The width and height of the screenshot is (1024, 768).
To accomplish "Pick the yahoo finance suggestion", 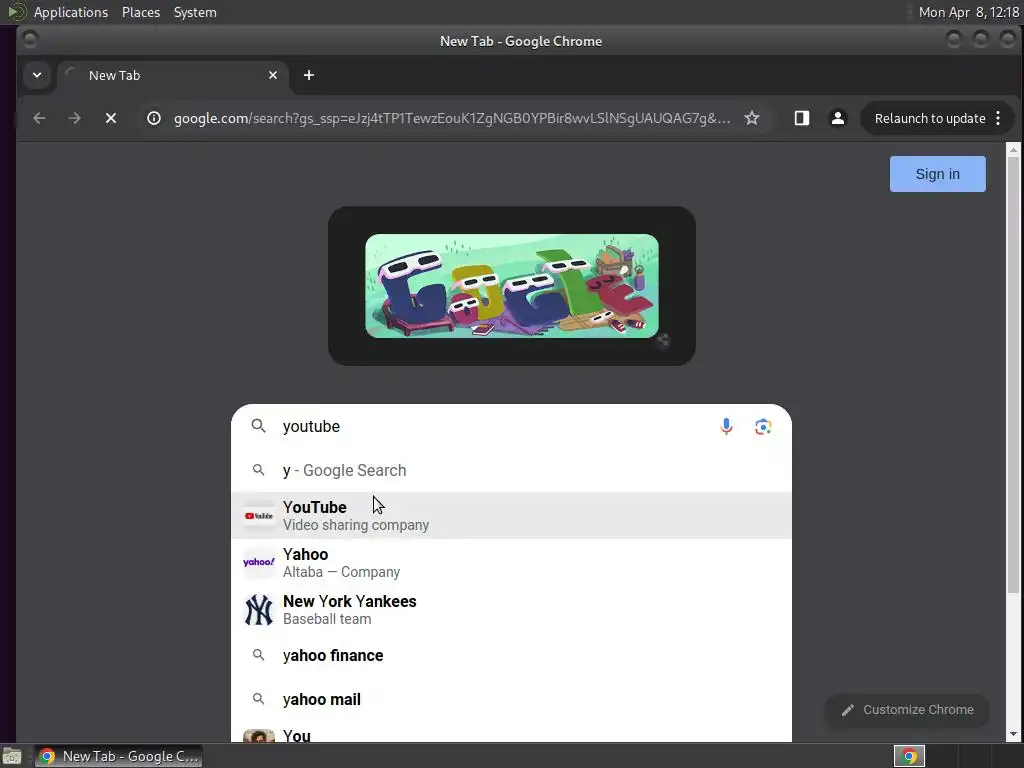I will [x=511, y=655].
